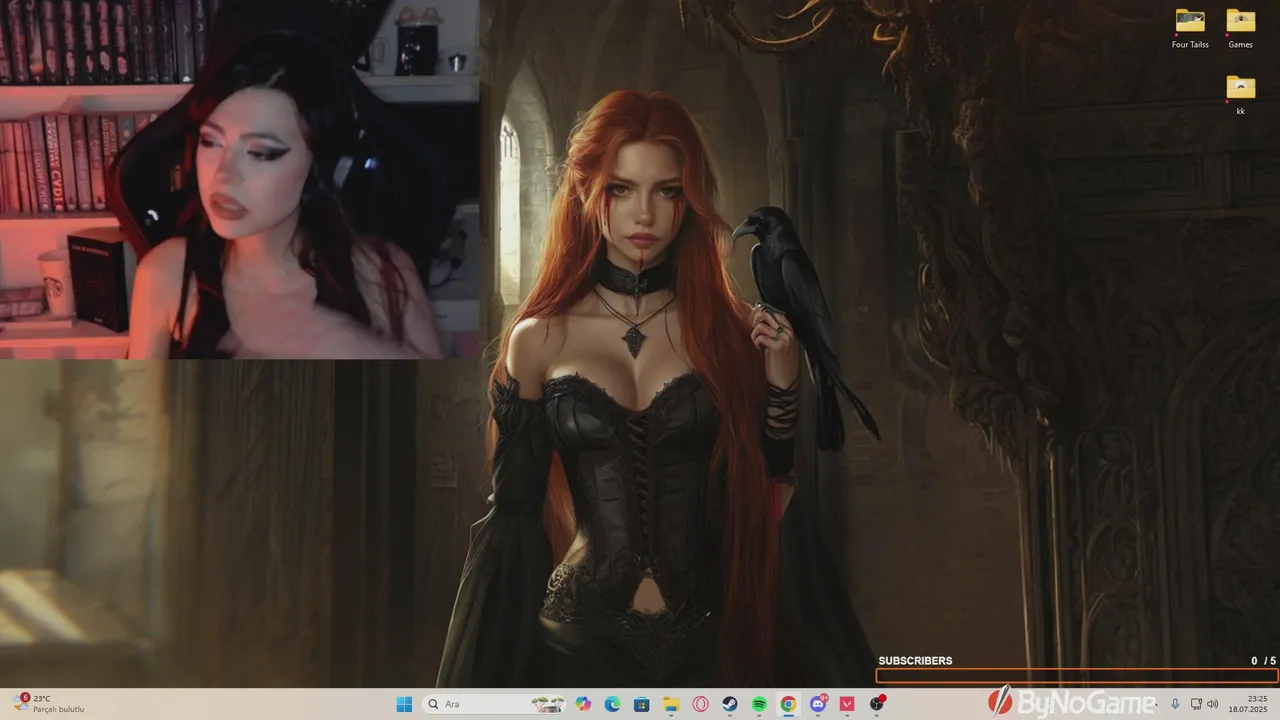Launch Copilot from the taskbar
The height and width of the screenshot is (720, 1280).
click(583, 704)
